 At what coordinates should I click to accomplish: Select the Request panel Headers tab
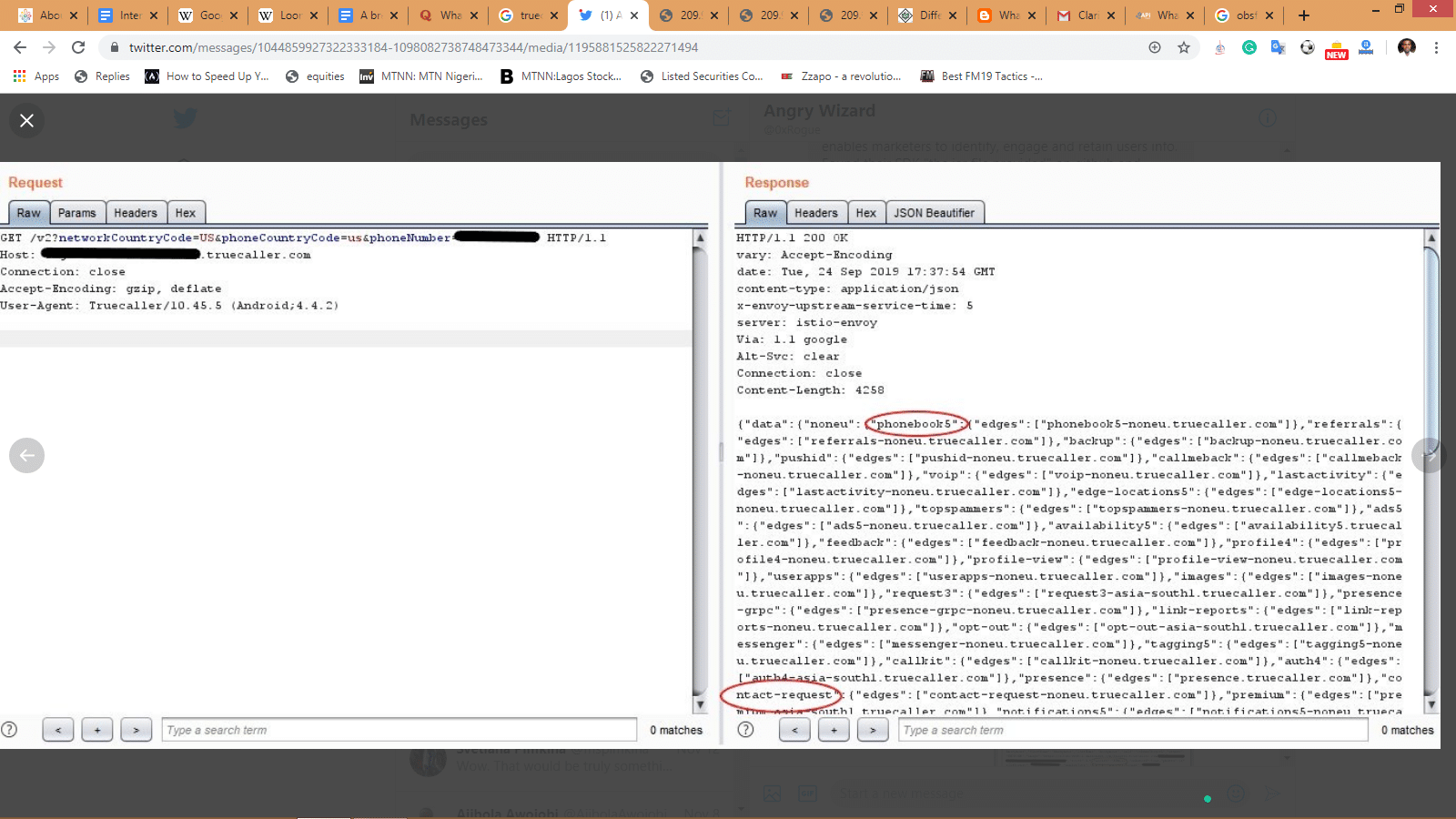pyautogui.click(x=136, y=213)
